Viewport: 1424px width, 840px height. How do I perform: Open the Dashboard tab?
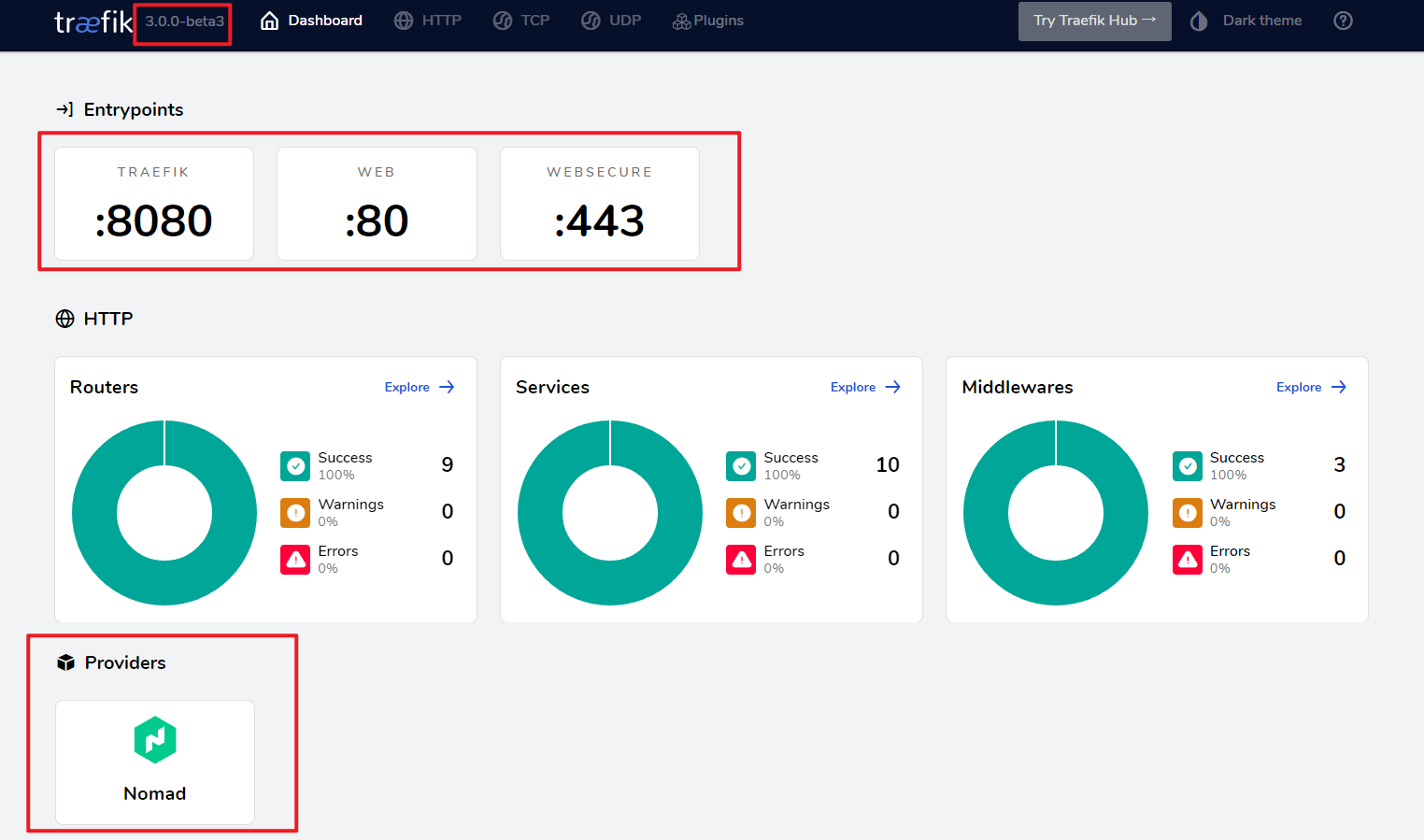click(311, 21)
